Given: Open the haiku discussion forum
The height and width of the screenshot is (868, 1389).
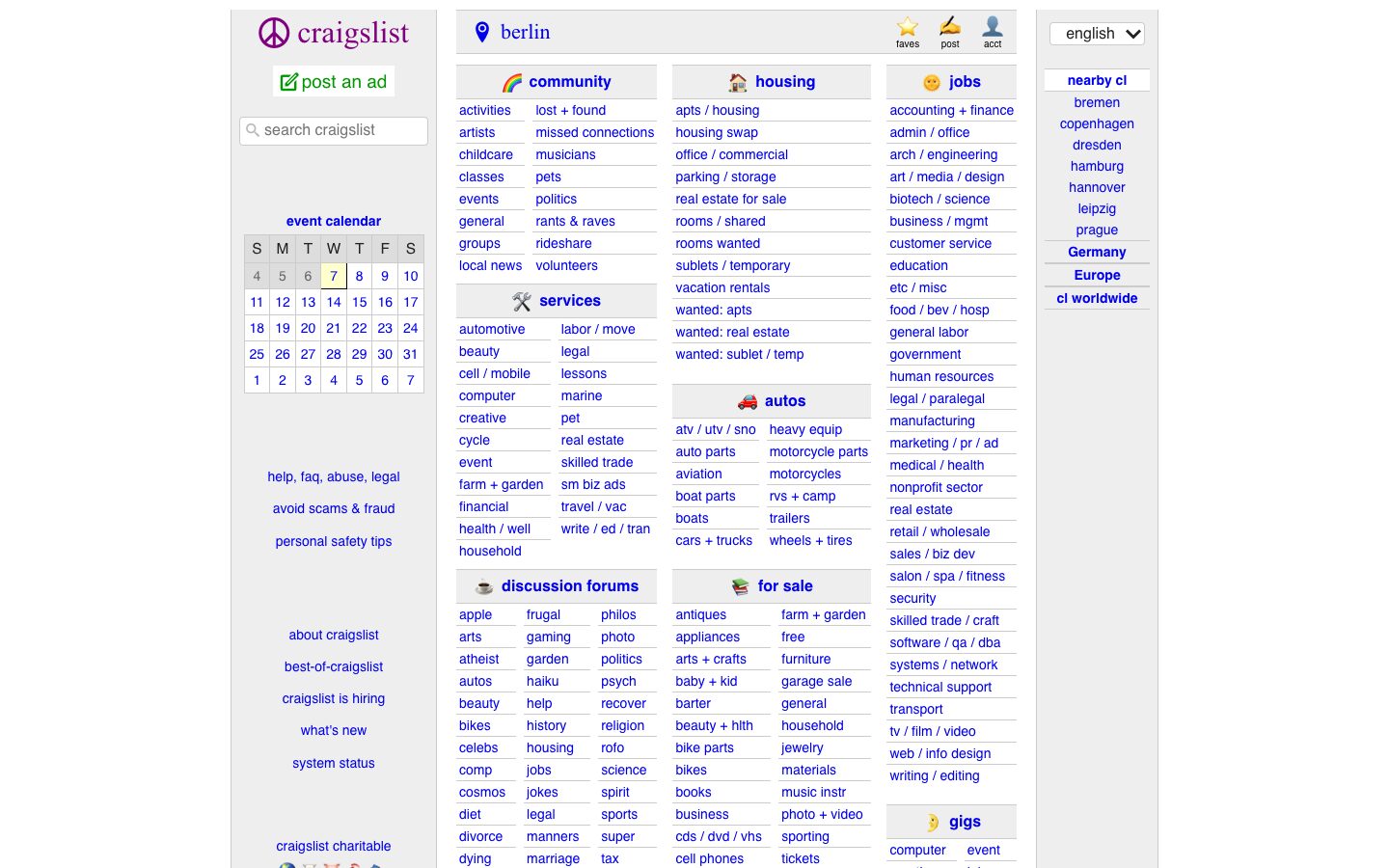Looking at the screenshot, I should [543, 682].
